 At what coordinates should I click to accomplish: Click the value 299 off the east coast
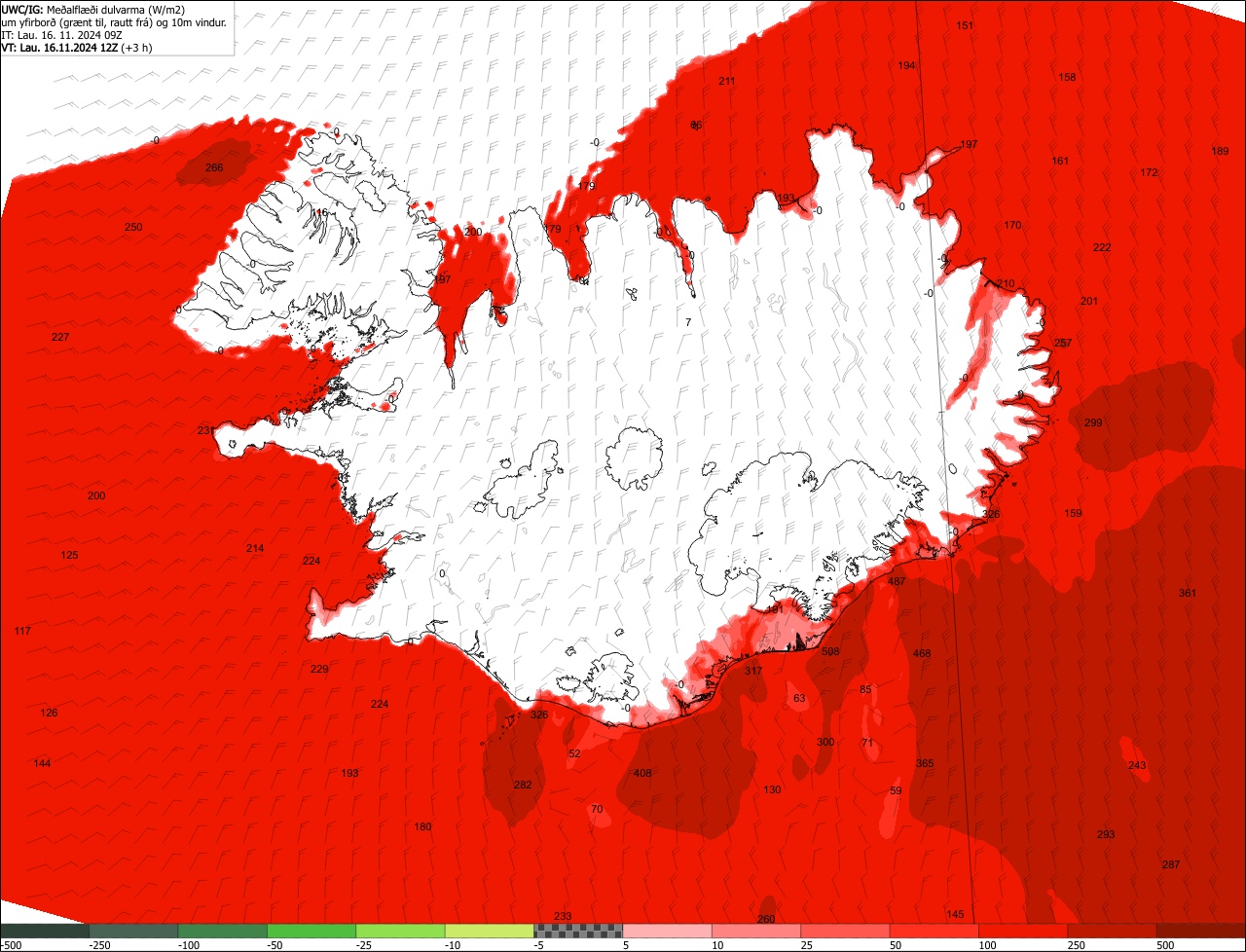(x=1093, y=422)
